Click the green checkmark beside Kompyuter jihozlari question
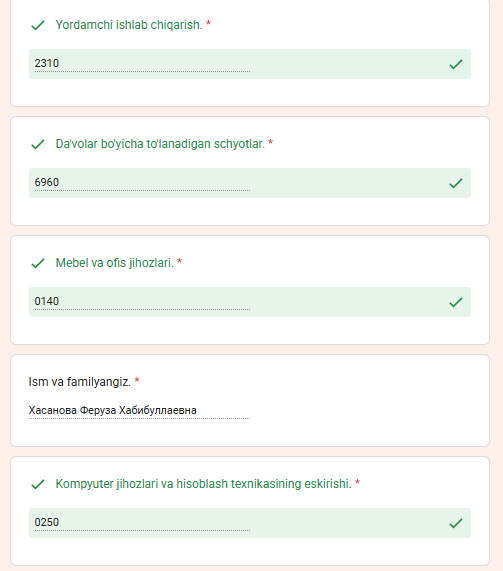 [38, 484]
